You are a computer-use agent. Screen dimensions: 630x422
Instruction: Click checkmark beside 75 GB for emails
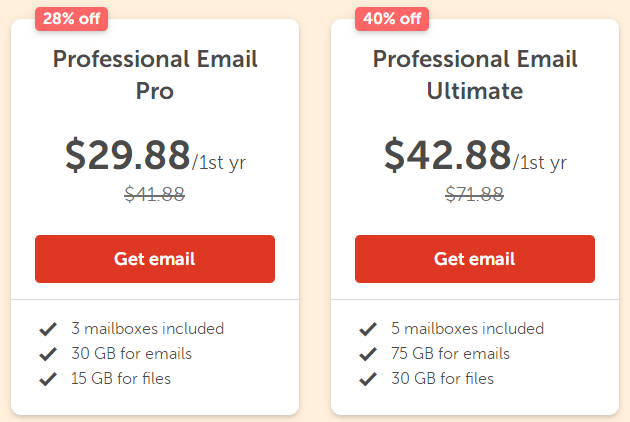367,354
